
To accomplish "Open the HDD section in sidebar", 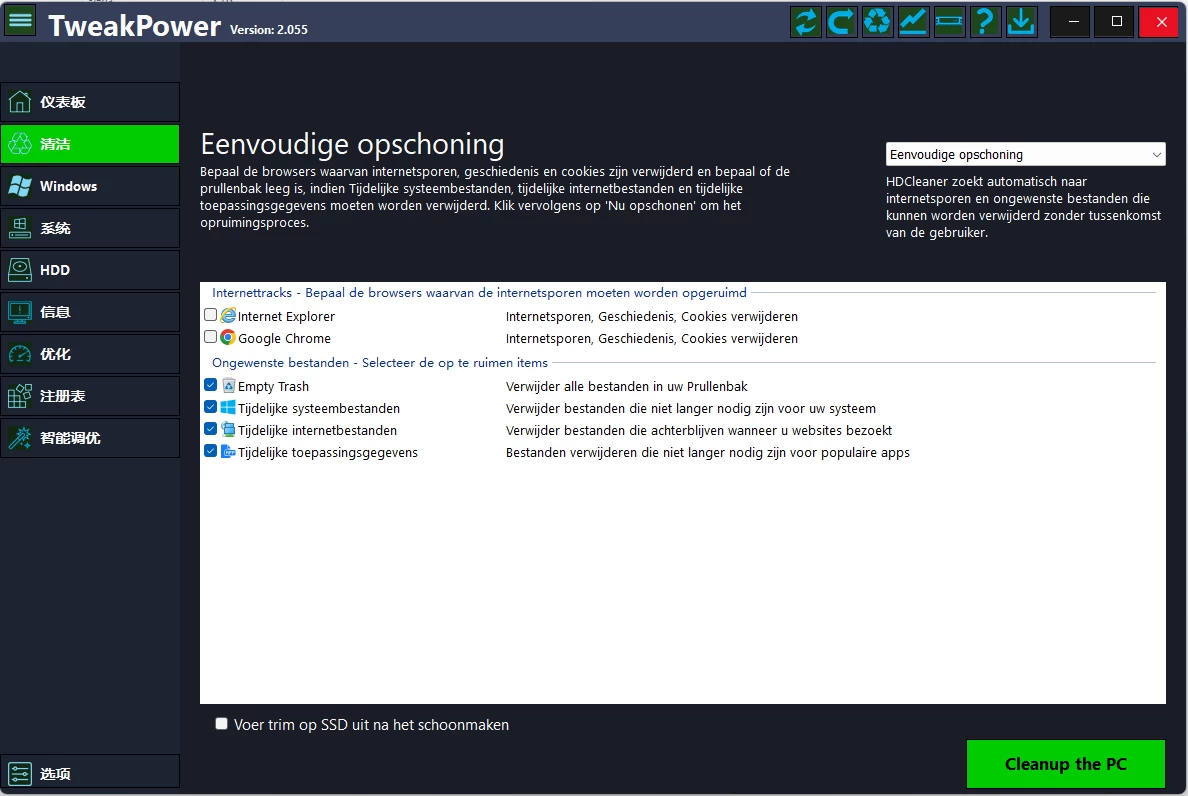I will click(x=90, y=270).
